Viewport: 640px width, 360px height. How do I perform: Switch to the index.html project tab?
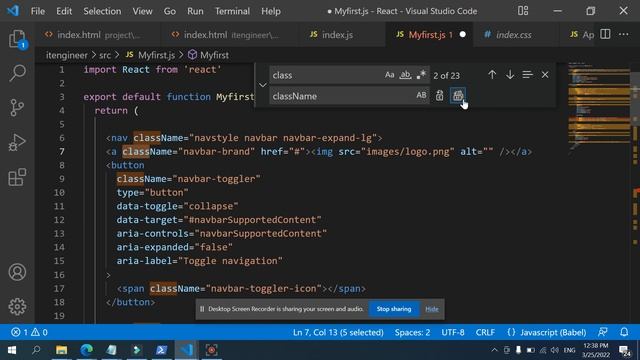97,35
